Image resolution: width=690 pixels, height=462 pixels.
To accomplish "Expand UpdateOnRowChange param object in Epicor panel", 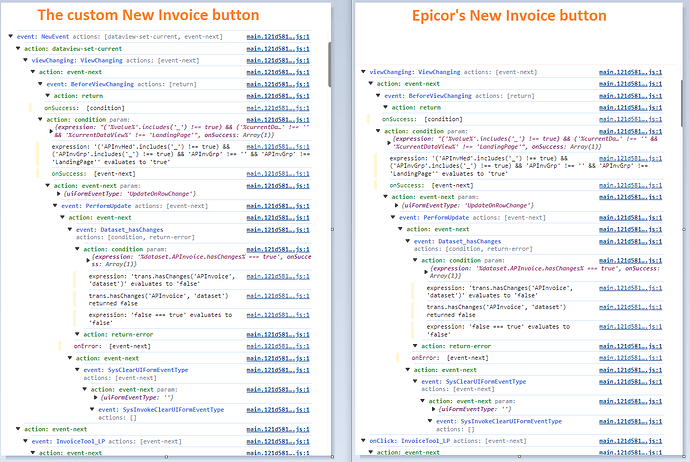I will (x=396, y=205).
